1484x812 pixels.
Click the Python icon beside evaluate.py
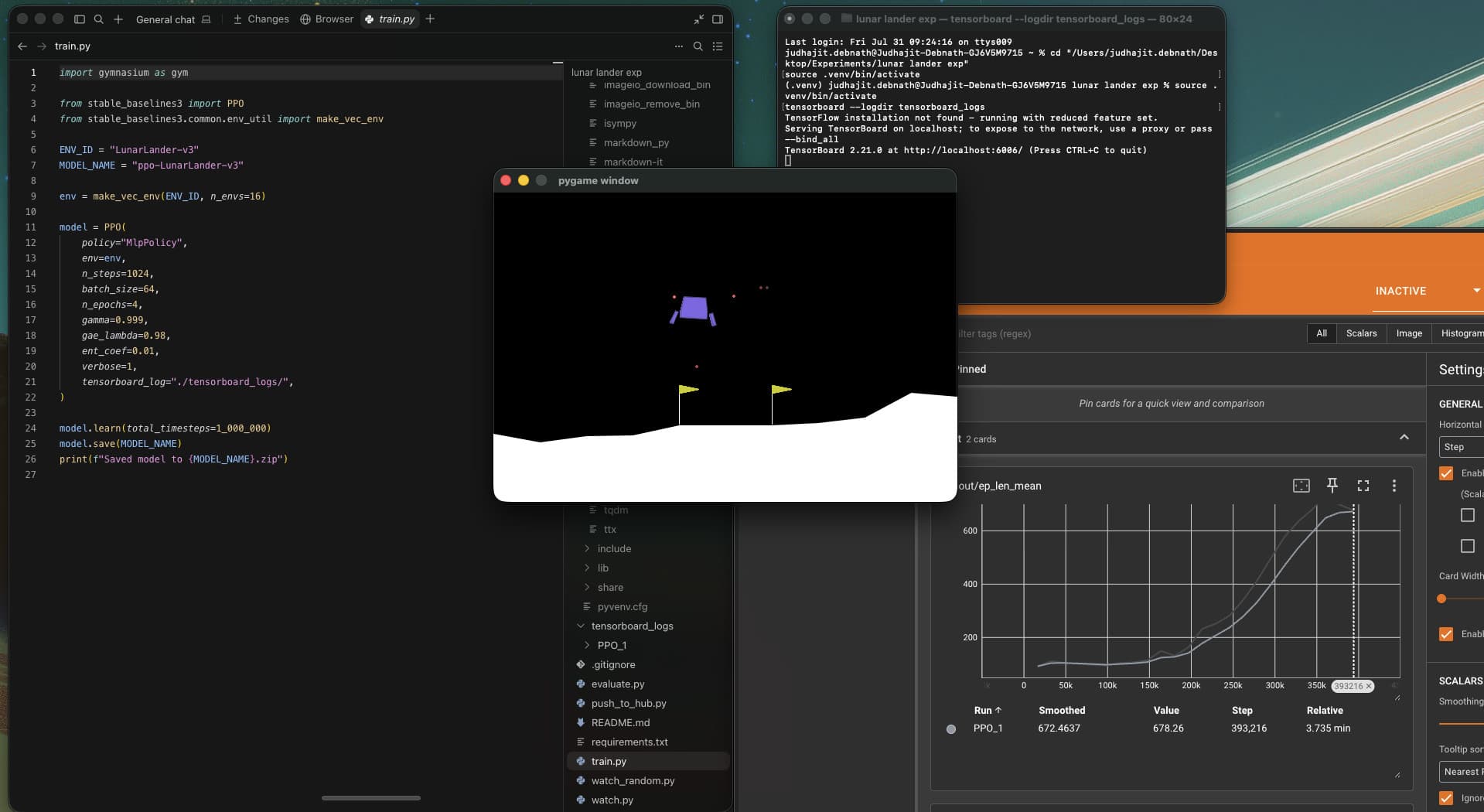click(x=581, y=684)
